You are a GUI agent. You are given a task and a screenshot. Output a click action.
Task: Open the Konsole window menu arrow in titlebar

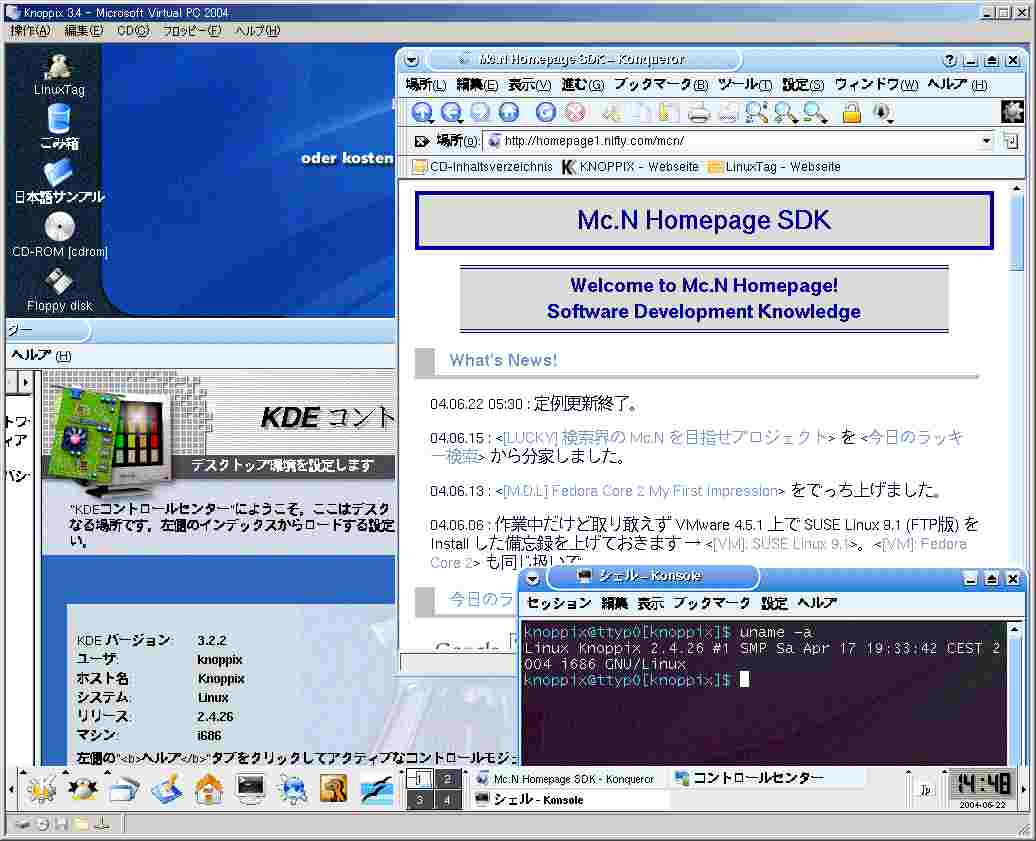pyautogui.click(x=533, y=578)
